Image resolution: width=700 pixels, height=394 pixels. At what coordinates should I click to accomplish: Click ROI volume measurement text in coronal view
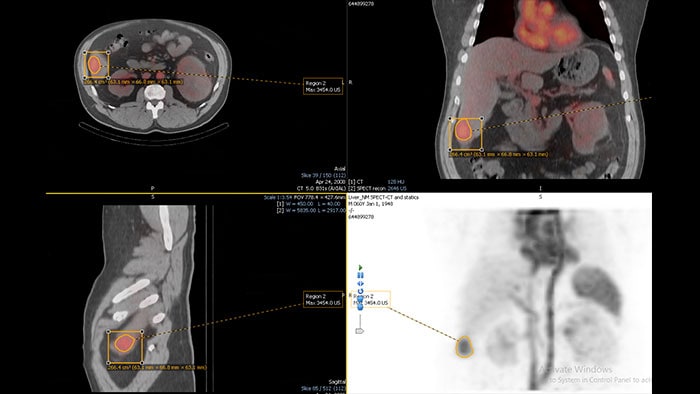(498, 154)
